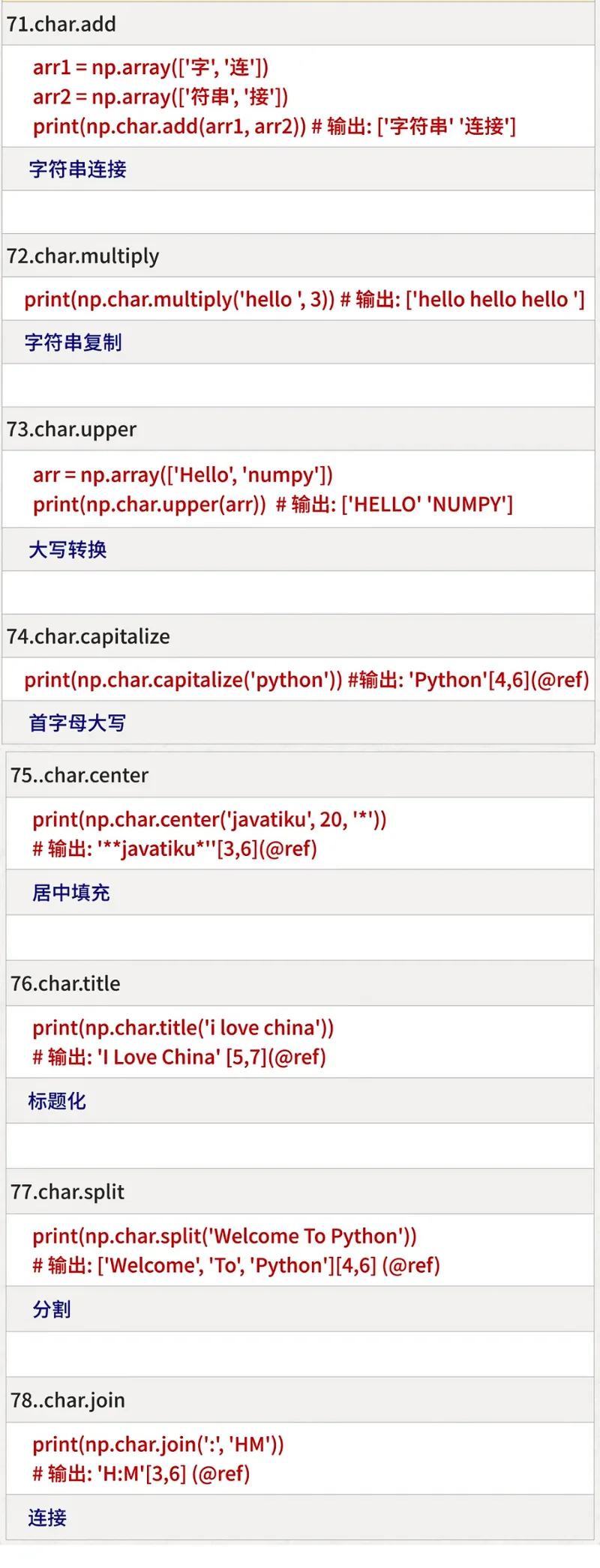Click the 73.char.upper section heading

71,429
